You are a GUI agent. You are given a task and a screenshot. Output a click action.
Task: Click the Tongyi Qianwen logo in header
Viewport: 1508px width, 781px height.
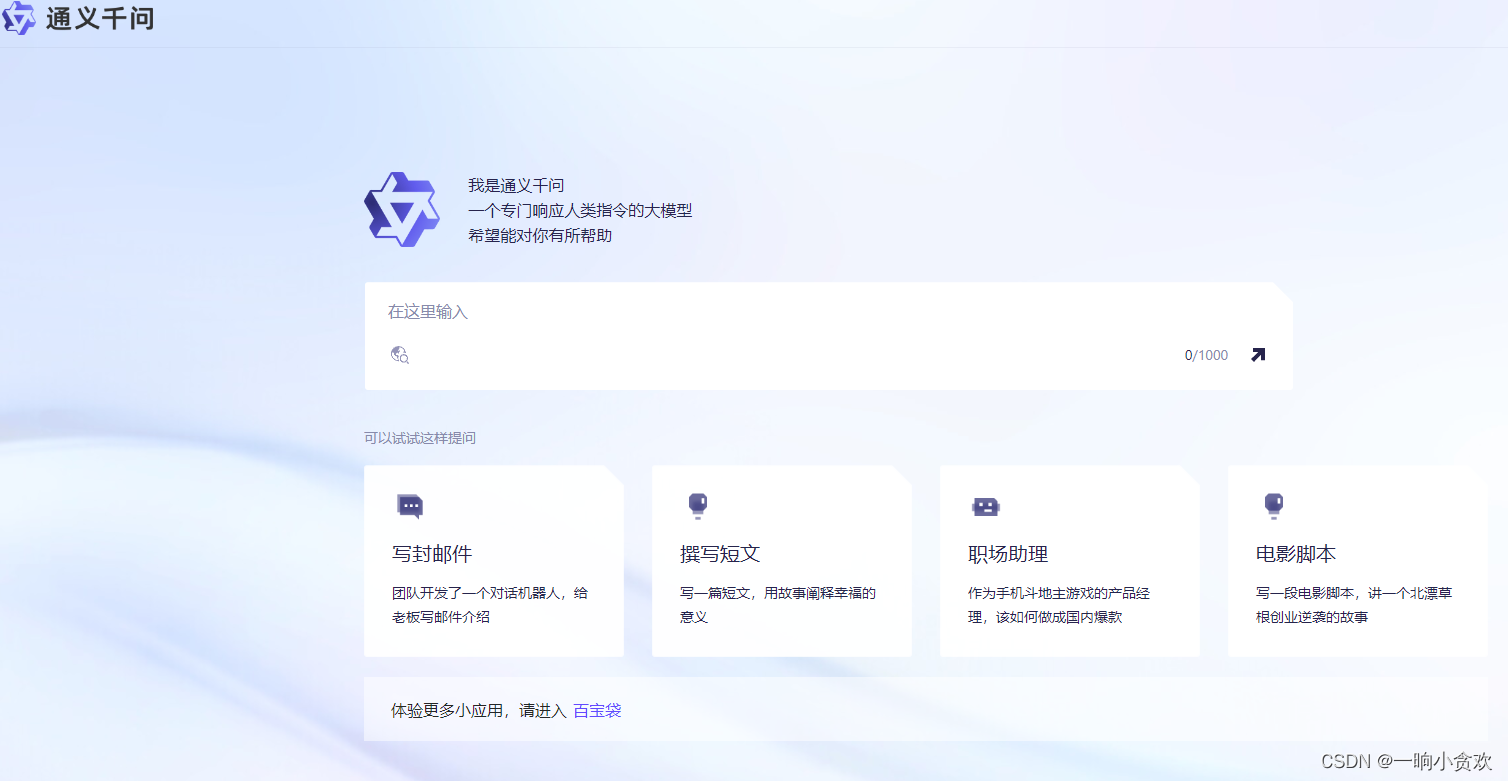(19, 18)
